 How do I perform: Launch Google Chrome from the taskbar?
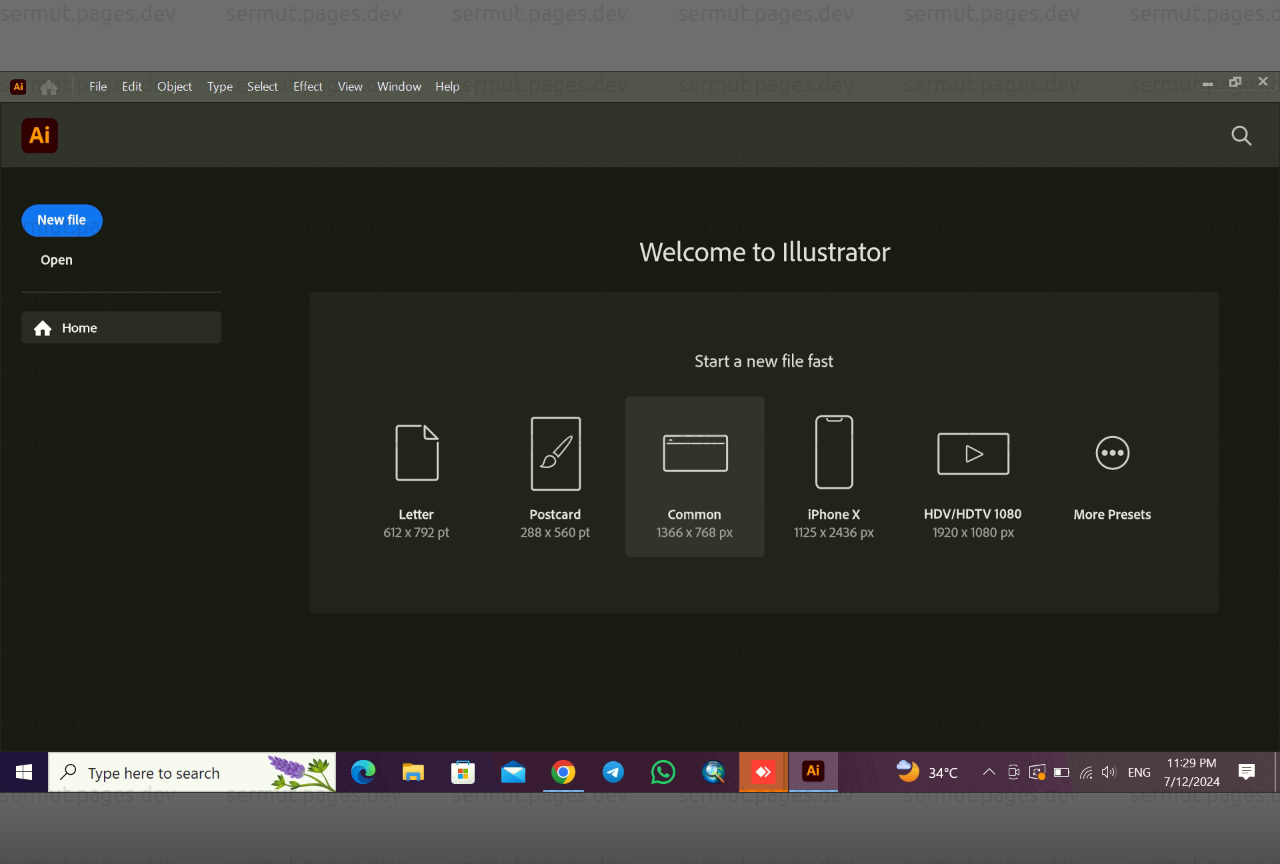563,772
